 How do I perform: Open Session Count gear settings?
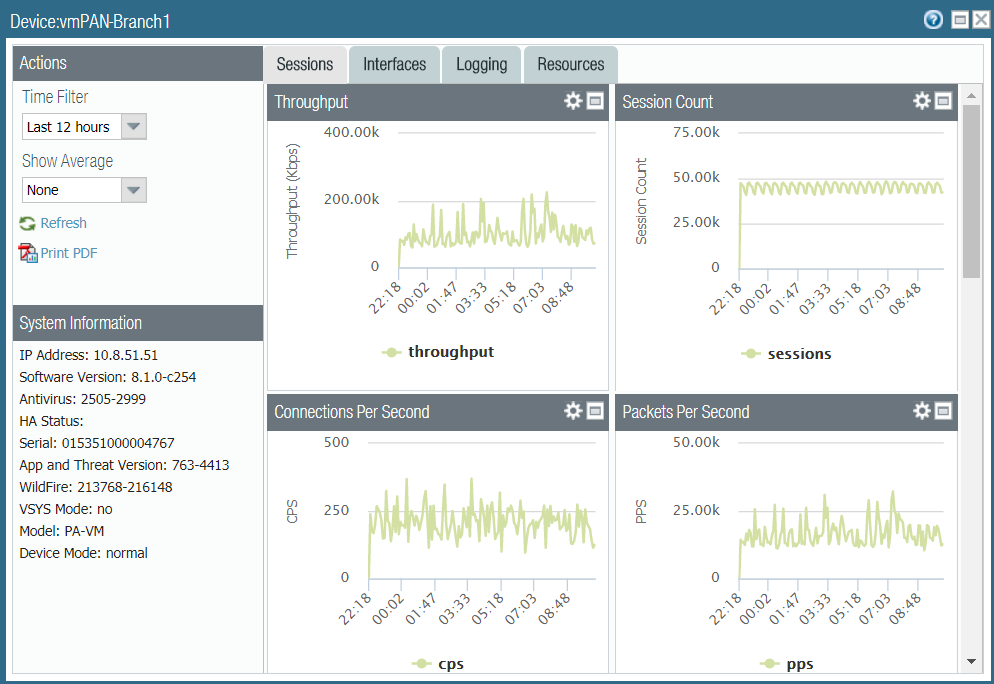pos(922,101)
